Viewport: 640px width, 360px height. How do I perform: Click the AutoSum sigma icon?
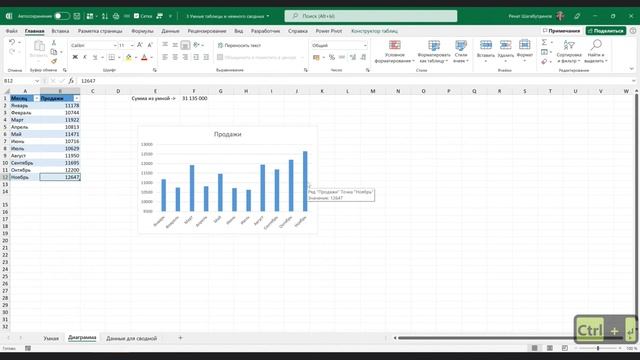[x=544, y=42]
